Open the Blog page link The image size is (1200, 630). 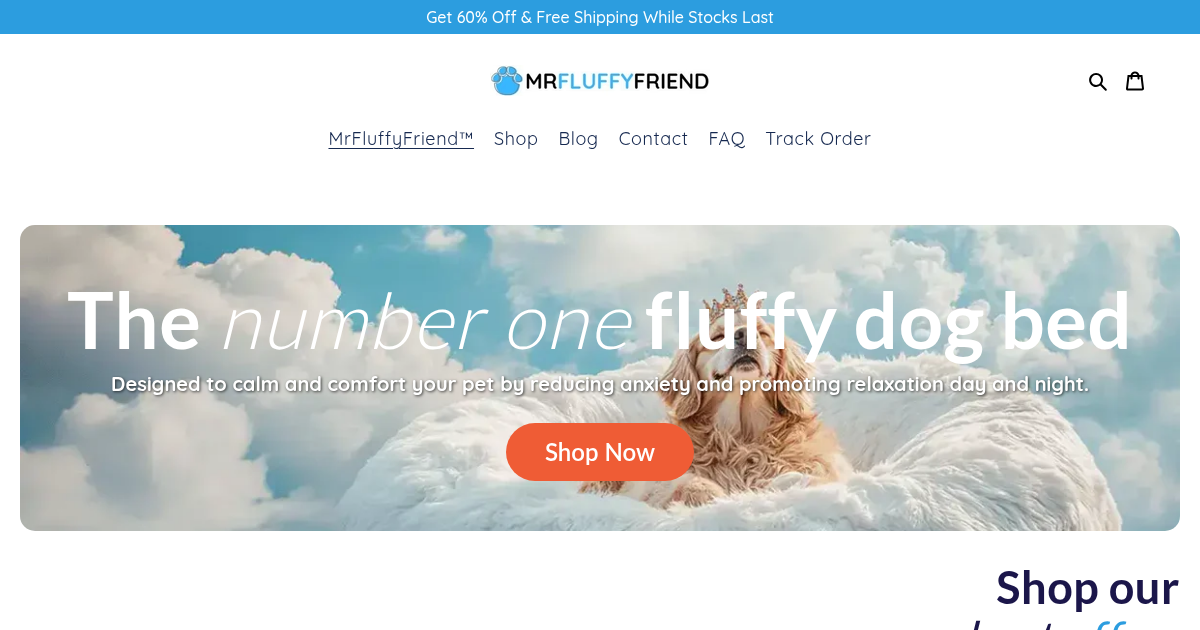coord(578,139)
